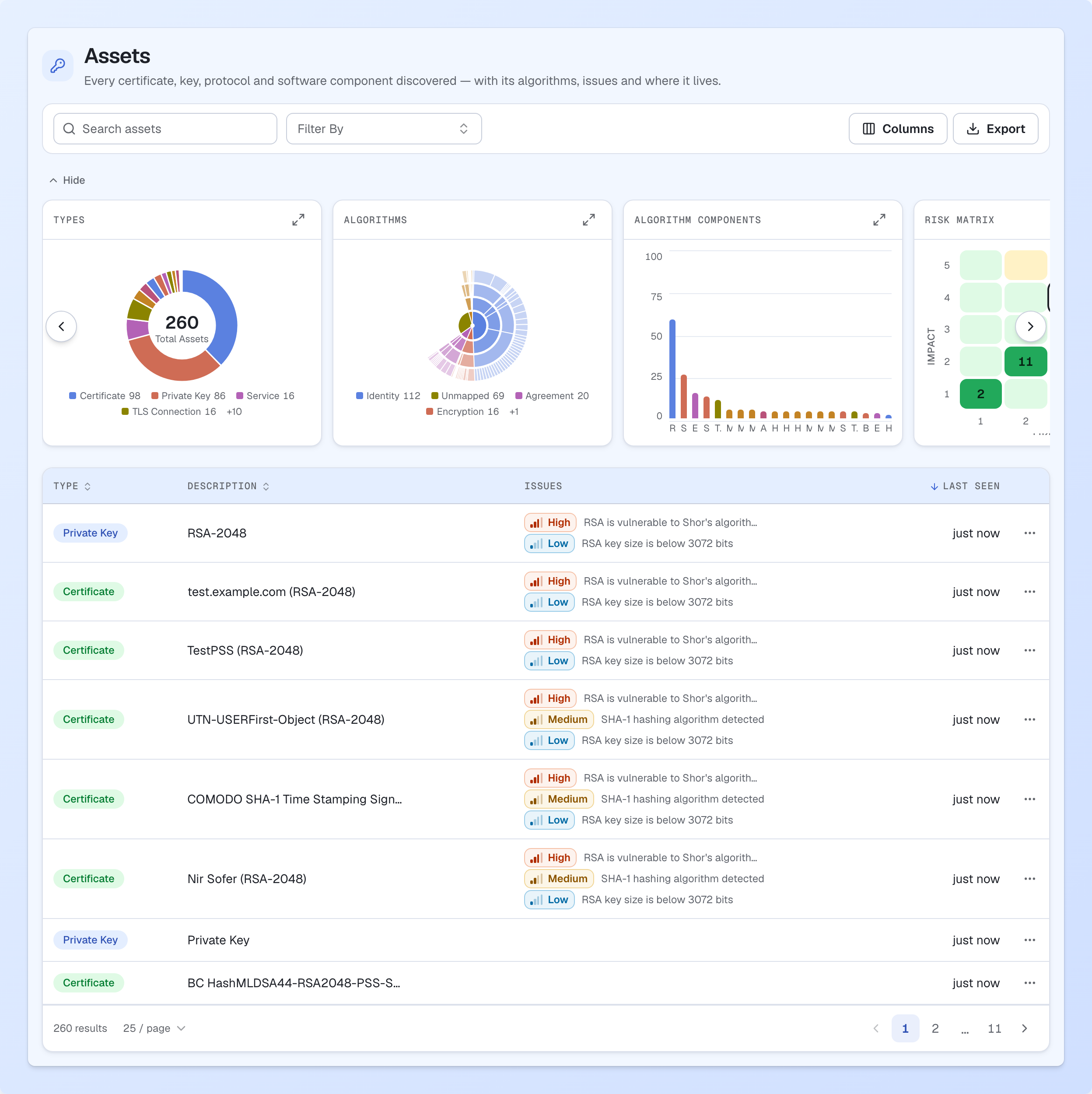Select the risk matrix cell showing 11

tap(1025, 361)
